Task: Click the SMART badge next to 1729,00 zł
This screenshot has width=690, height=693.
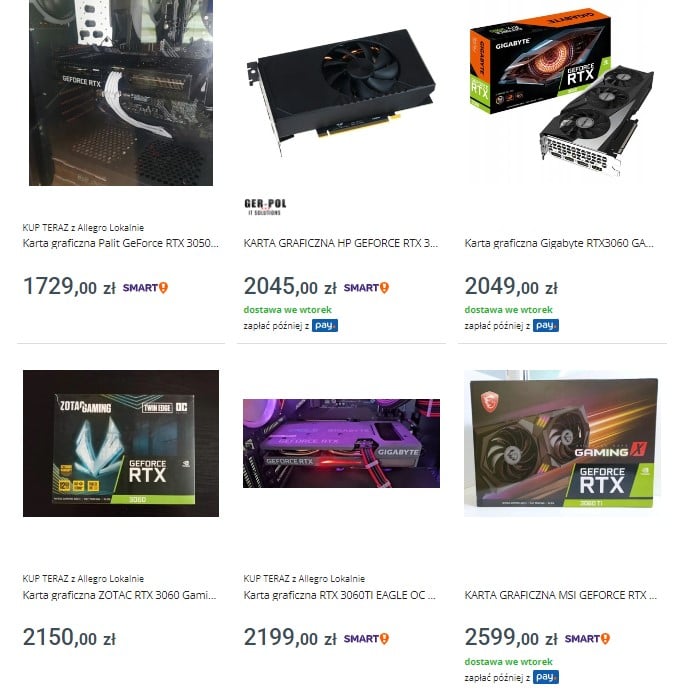Action: [x=145, y=288]
